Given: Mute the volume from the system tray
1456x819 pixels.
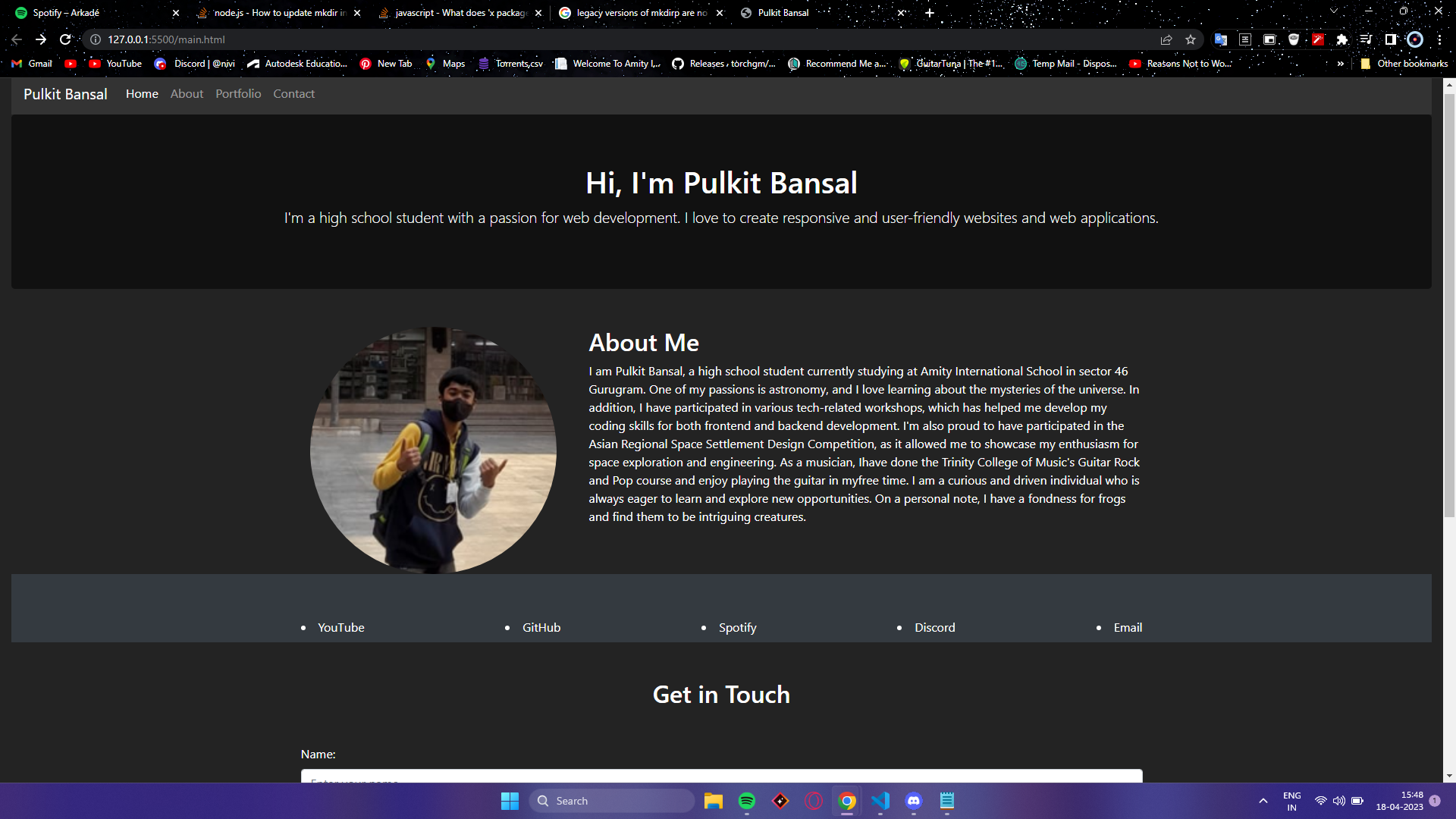Looking at the screenshot, I should (1338, 800).
